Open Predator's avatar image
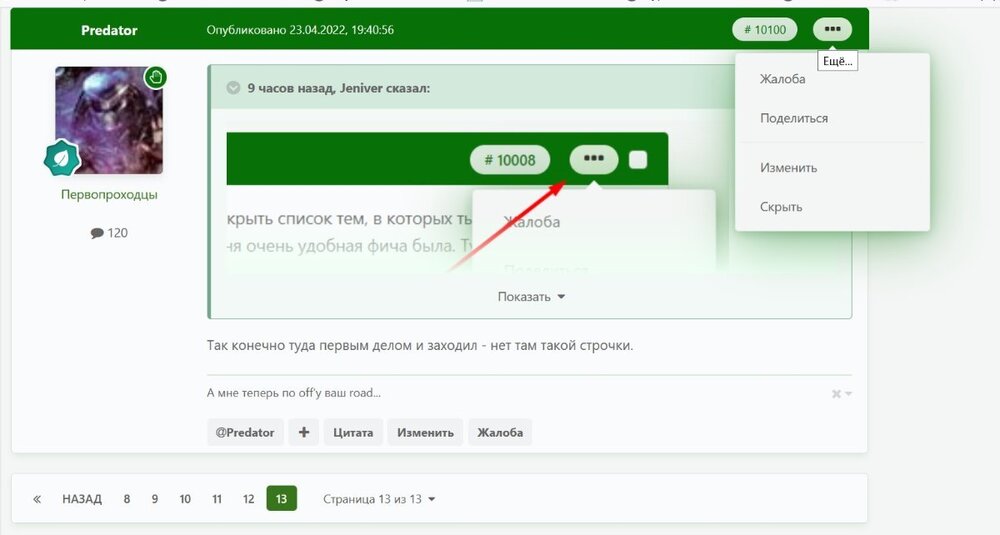This screenshot has width=1000, height=535. [x=109, y=120]
